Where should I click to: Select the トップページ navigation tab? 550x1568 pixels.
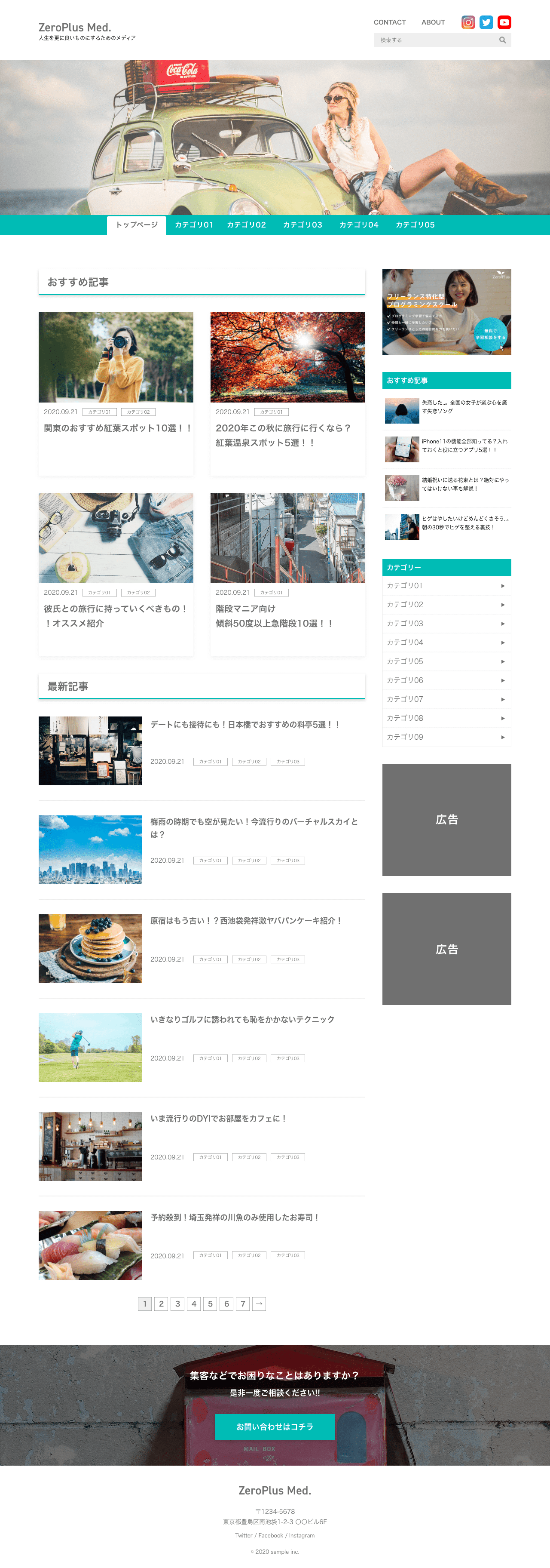[x=137, y=224]
